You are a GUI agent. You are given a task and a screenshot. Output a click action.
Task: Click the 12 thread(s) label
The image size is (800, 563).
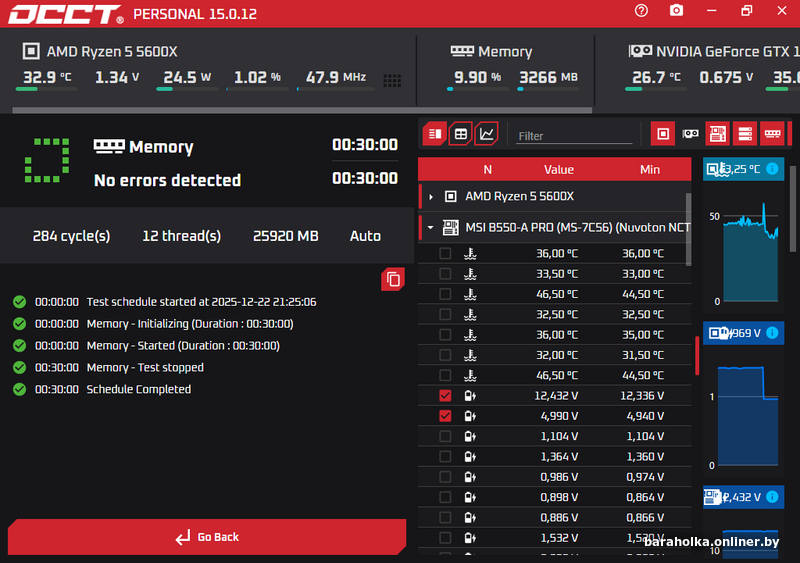(182, 236)
